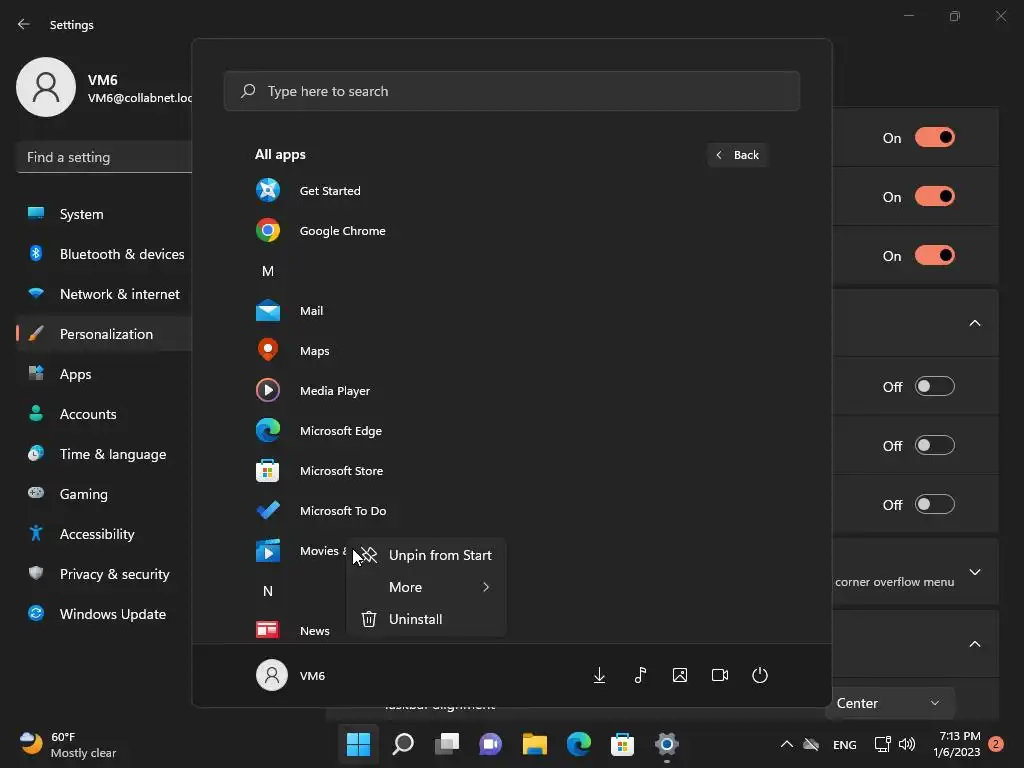Screen dimensions: 1024x768
Task: Open Search from the taskbar
Action: click(402, 744)
